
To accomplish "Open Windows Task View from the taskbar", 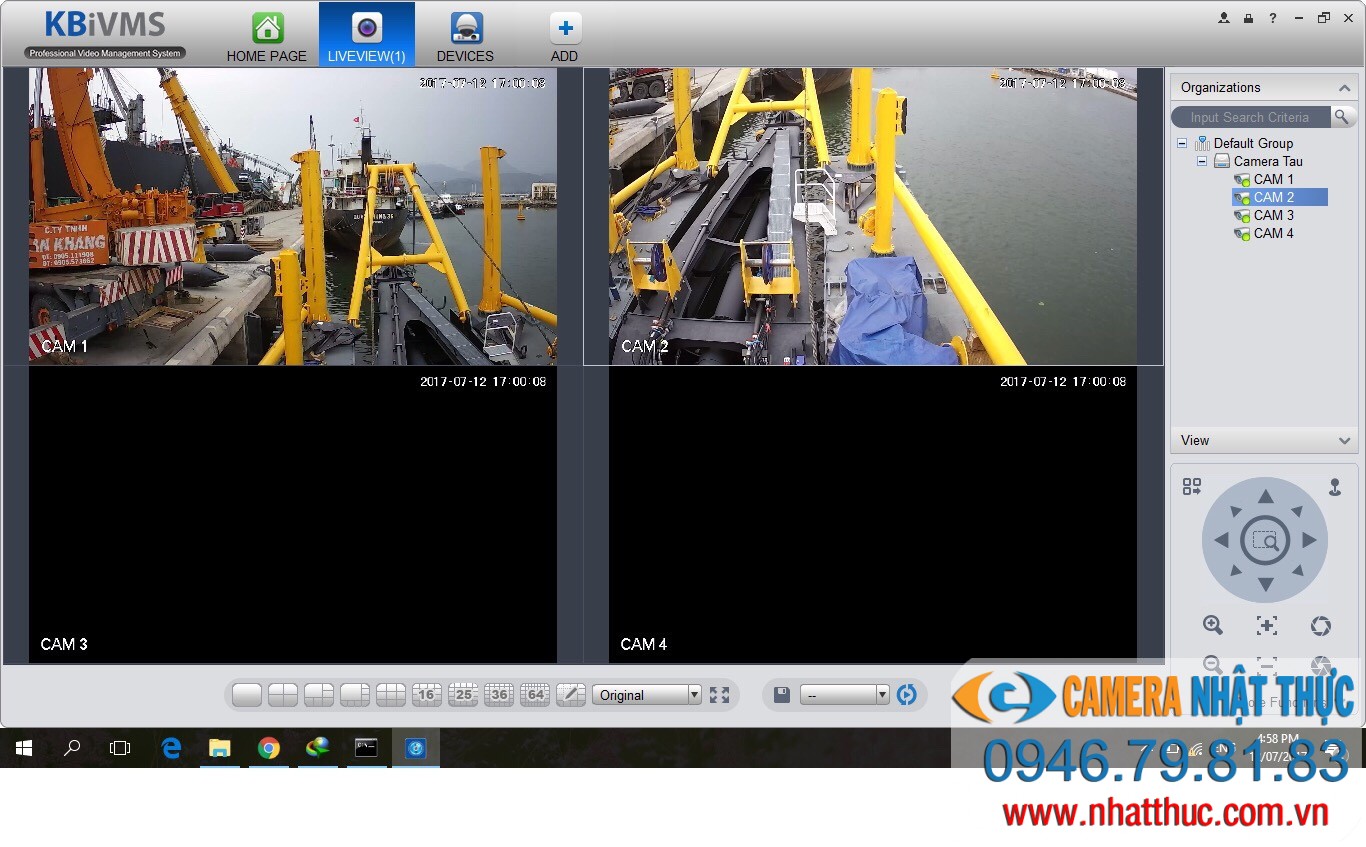I will [x=120, y=748].
